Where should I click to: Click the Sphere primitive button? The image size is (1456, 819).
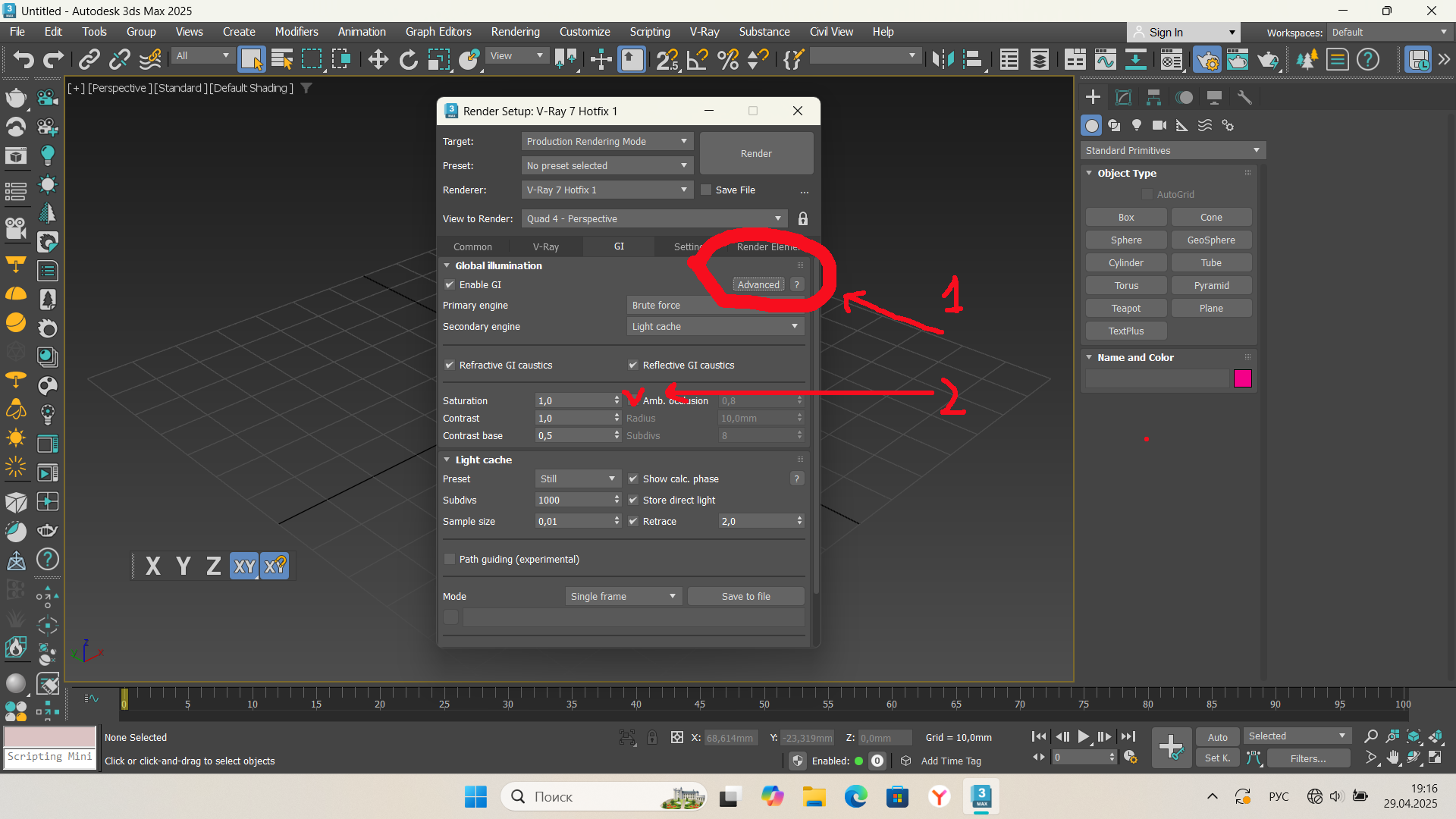pos(1126,240)
